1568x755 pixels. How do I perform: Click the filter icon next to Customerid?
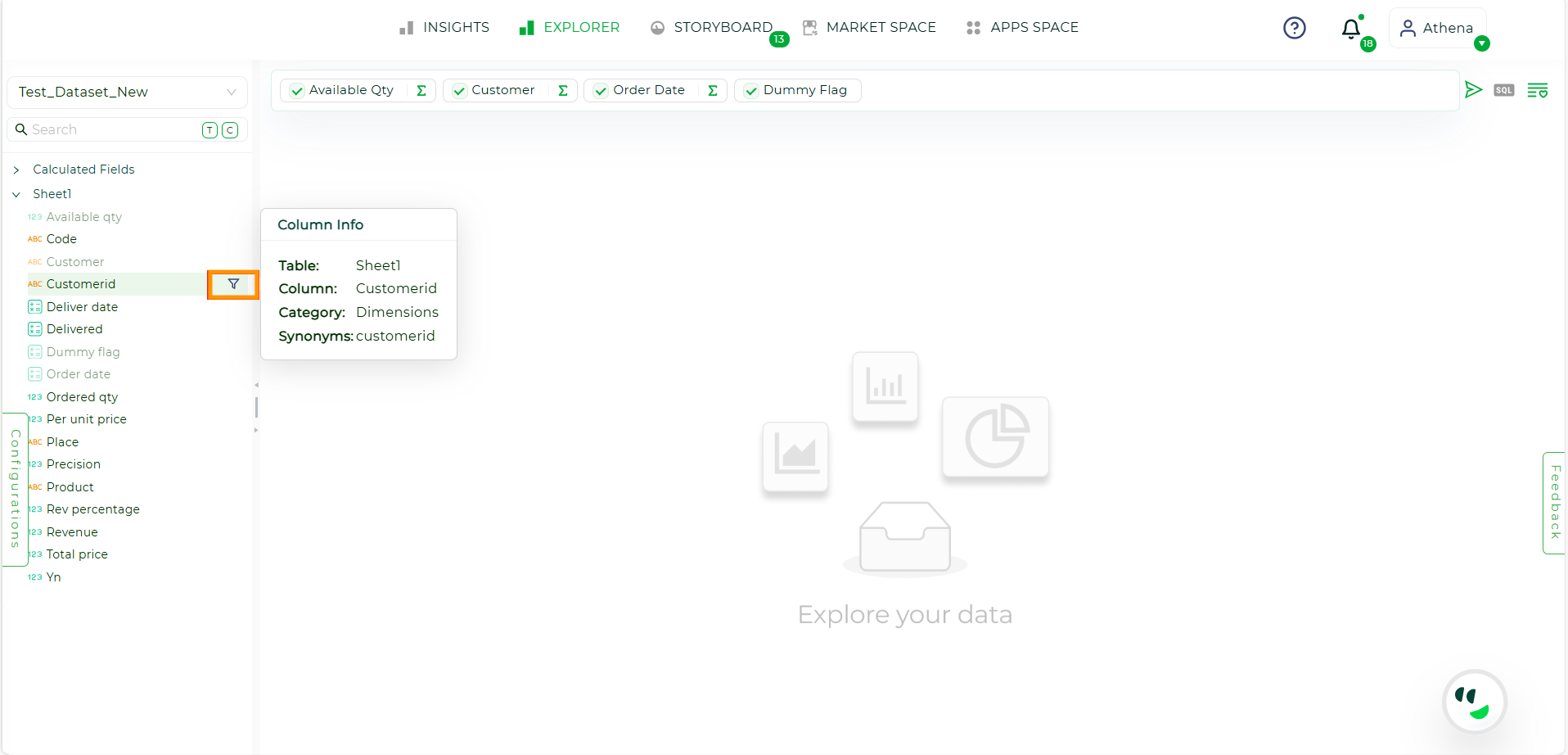(x=233, y=284)
